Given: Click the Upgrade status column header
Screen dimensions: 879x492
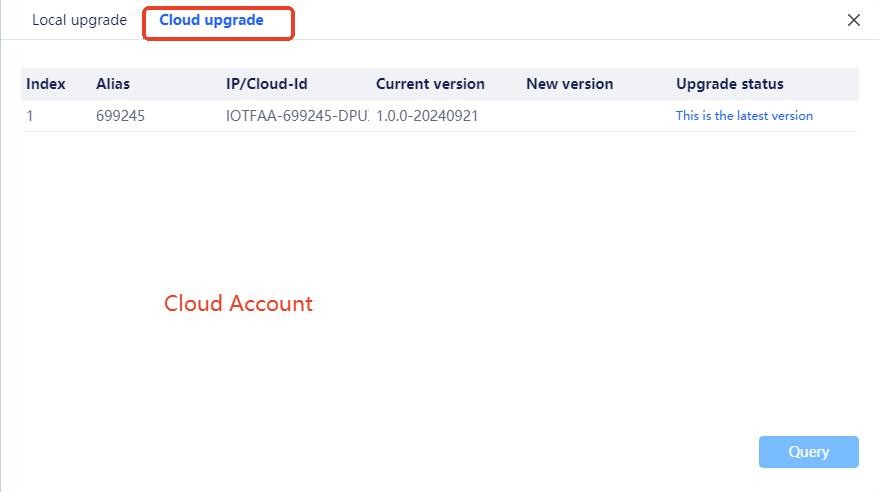Looking at the screenshot, I should pyautogui.click(x=729, y=84).
